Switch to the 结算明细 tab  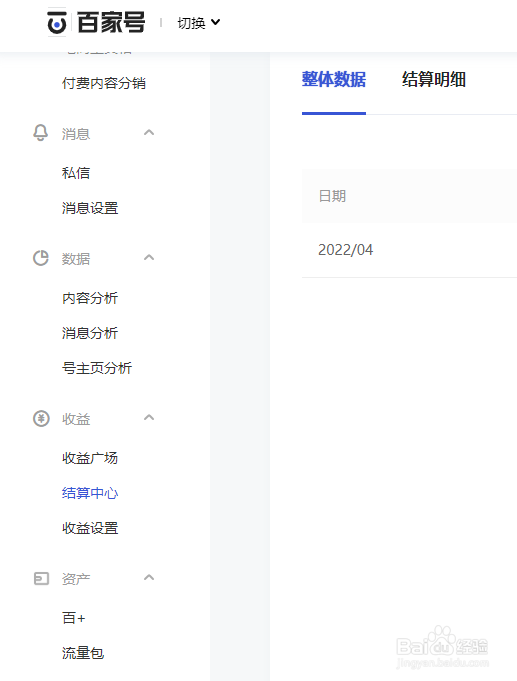434,79
